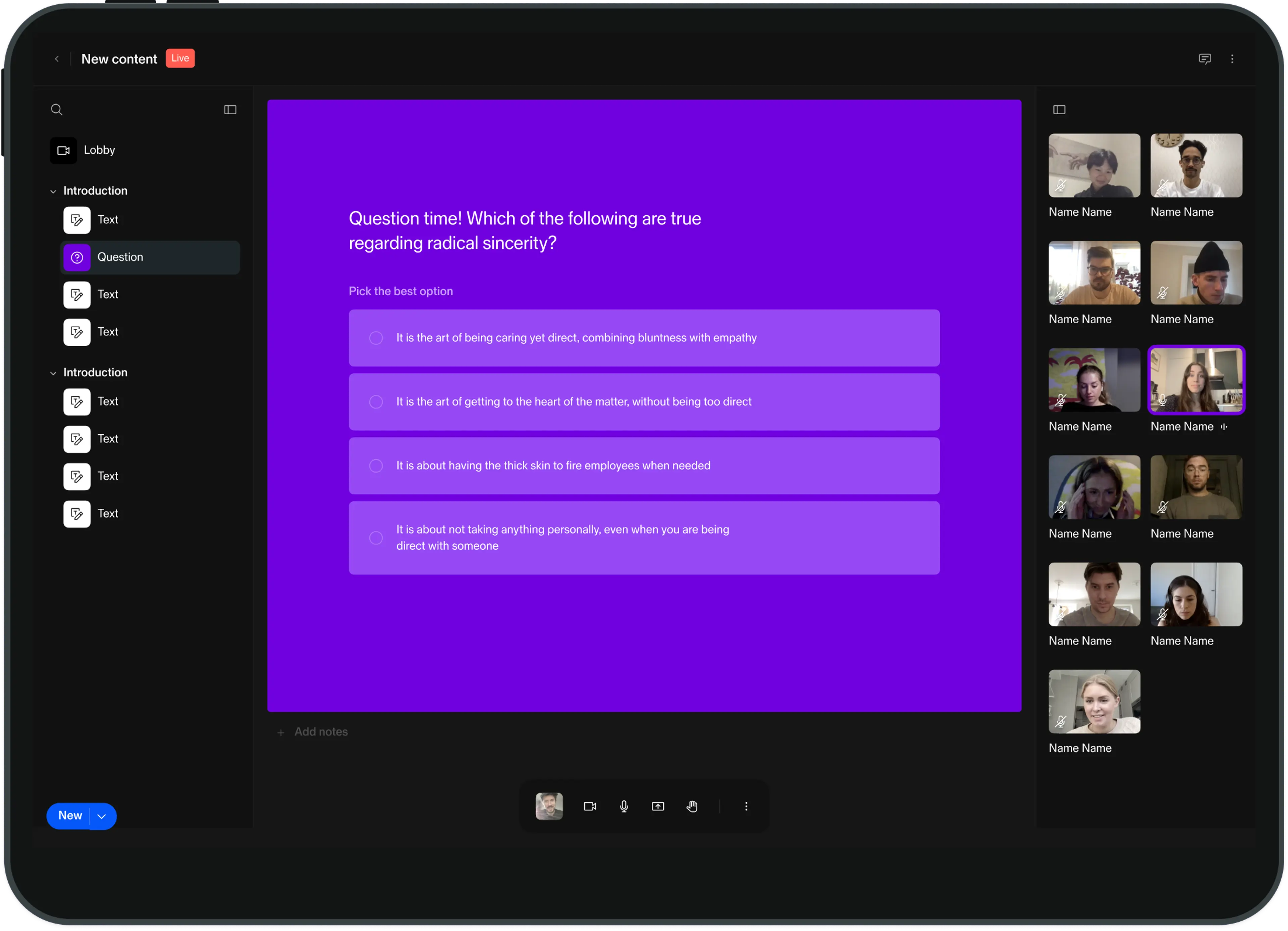Collapse the first Introduction section

(53, 191)
